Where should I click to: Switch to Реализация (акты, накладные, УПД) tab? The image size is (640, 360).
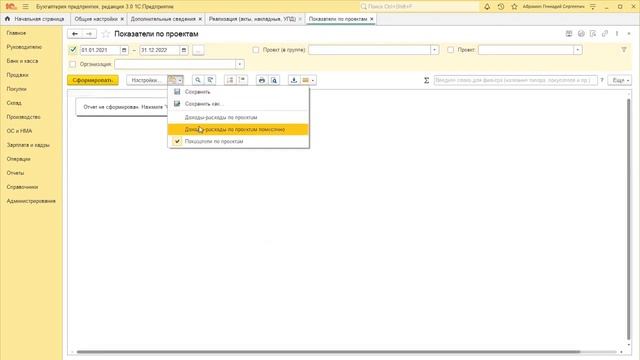[x=252, y=19]
